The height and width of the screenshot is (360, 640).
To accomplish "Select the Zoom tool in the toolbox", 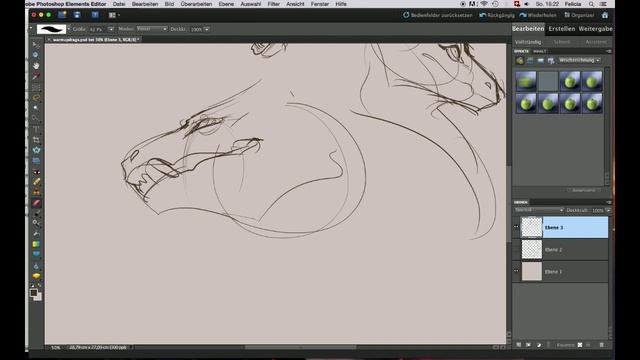I will 36,55.
